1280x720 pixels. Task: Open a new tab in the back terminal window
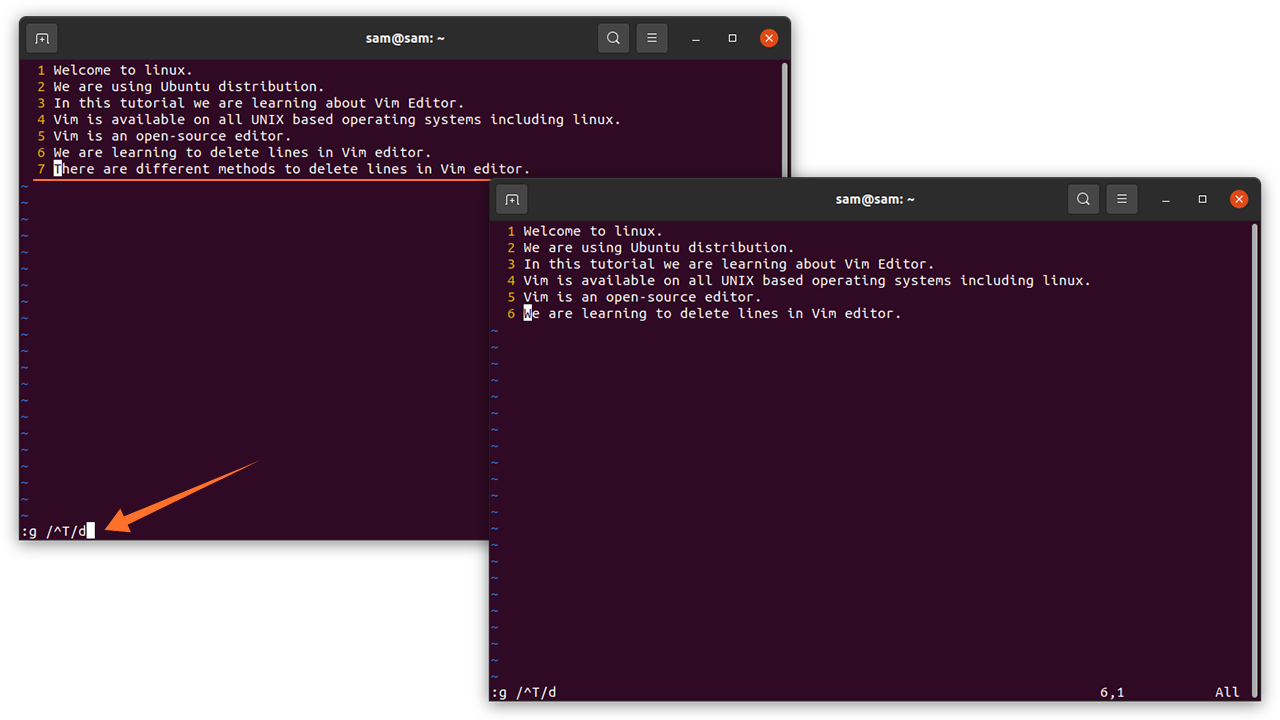42,39
